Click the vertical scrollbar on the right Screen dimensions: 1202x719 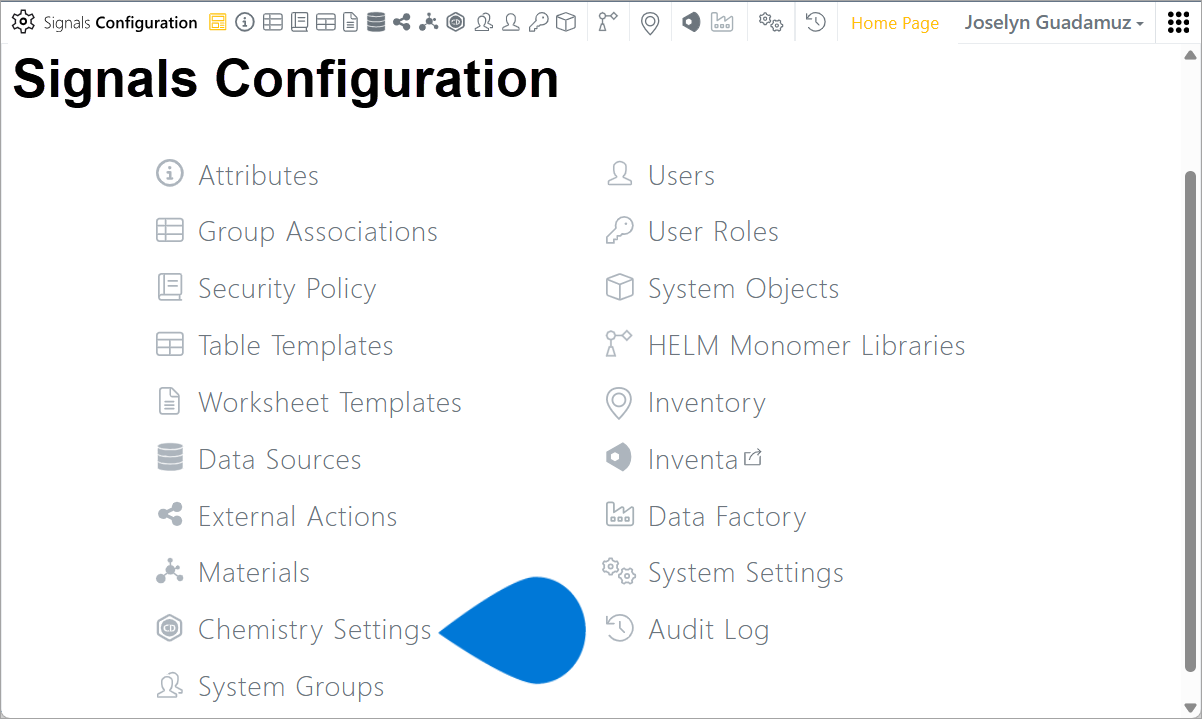pyautogui.click(x=1190, y=420)
